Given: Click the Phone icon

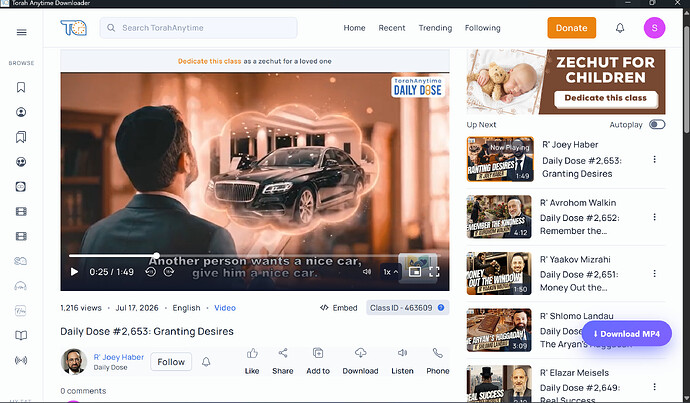Looking at the screenshot, I should pyautogui.click(x=437, y=353).
